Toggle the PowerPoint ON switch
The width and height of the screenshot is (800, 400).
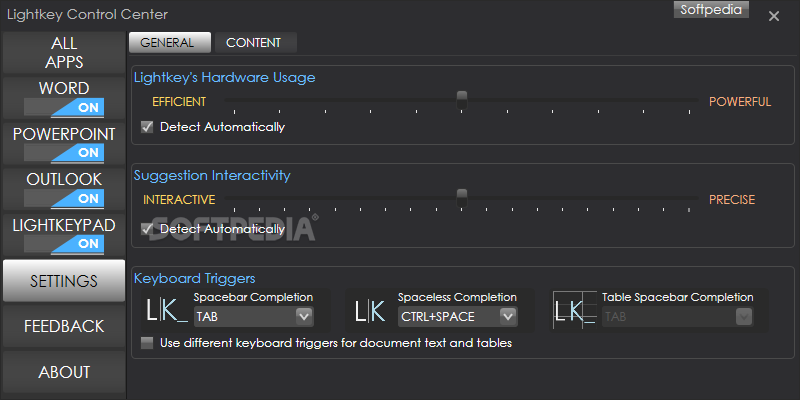[x=64, y=153]
